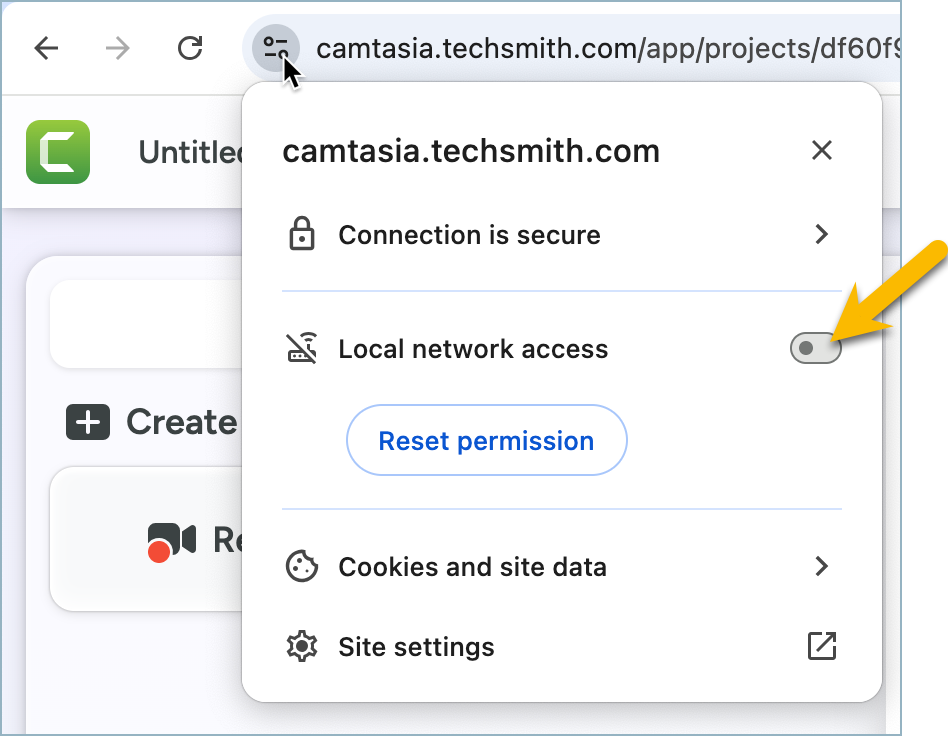The width and height of the screenshot is (948, 736).
Task: Click Reset permission button
Action: tap(487, 440)
